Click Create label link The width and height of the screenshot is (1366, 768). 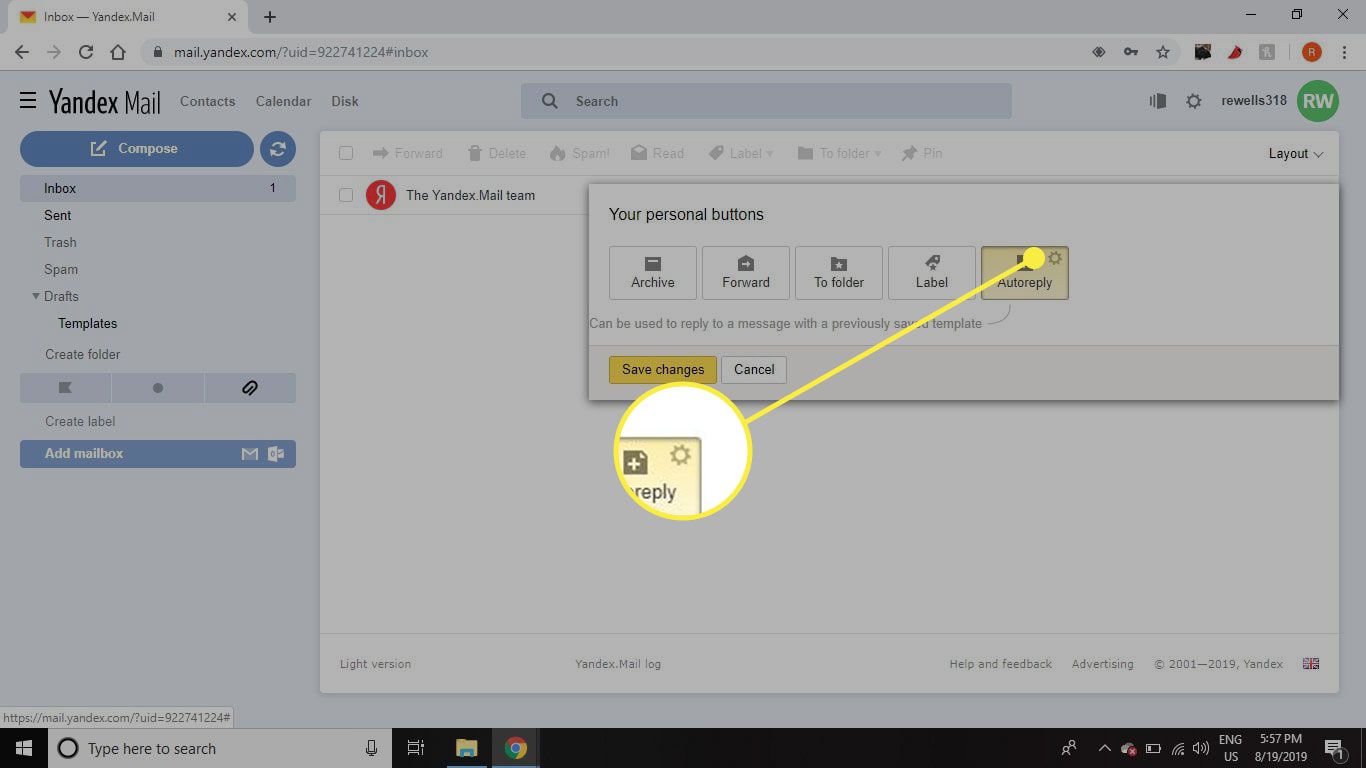[80, 421]
